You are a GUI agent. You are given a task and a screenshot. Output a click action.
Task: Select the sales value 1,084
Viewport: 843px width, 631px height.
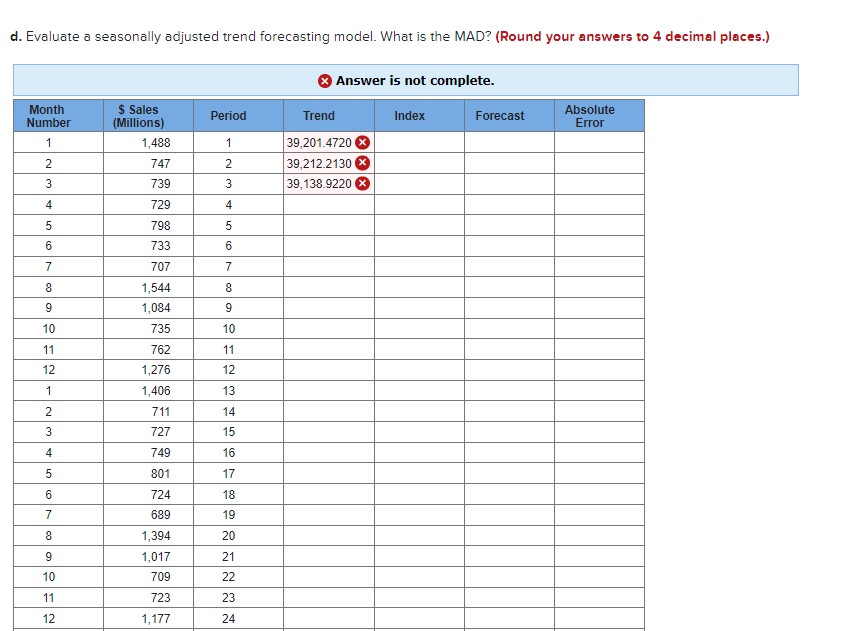click(156, 308)
